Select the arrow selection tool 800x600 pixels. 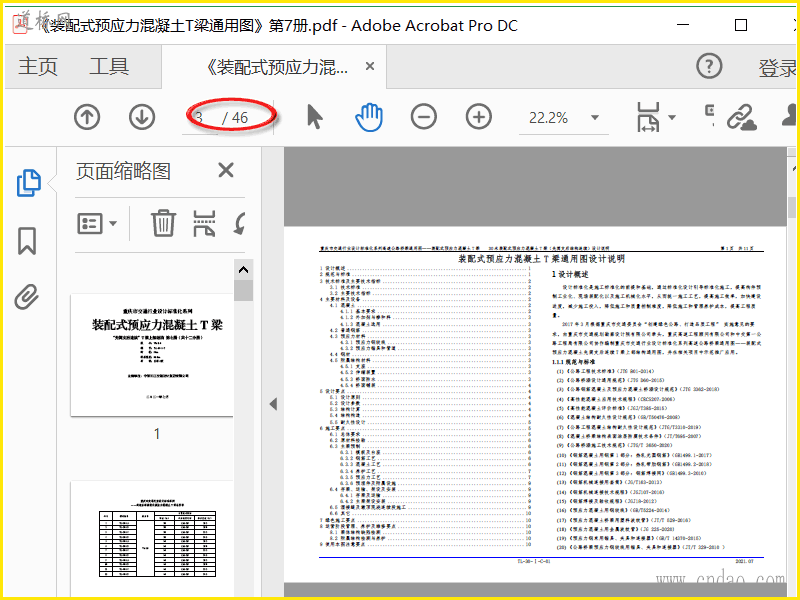[315, 117]
